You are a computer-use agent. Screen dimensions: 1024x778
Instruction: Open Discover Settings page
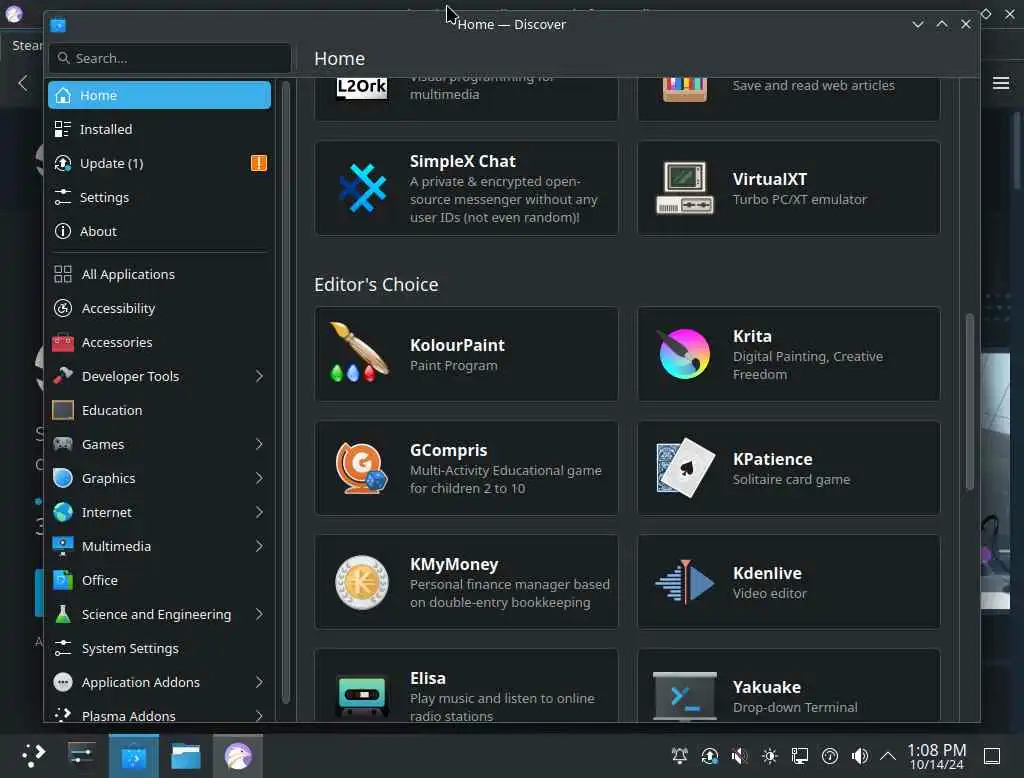[159, 197]
